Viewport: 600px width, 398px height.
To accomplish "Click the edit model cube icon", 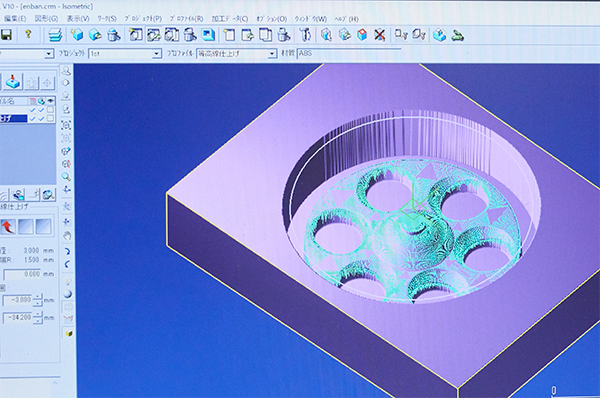I will click(x=95, y=35).
